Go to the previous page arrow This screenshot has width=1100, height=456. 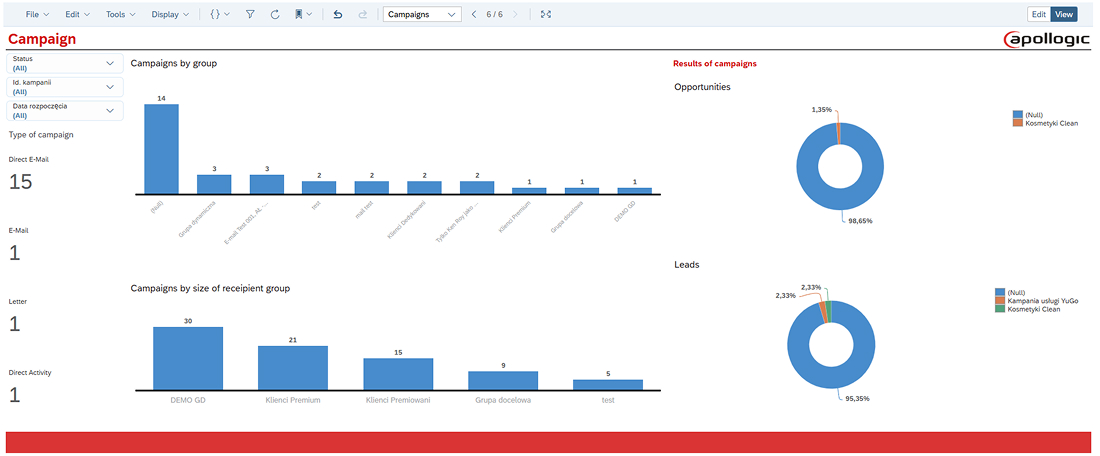point(474,15)
